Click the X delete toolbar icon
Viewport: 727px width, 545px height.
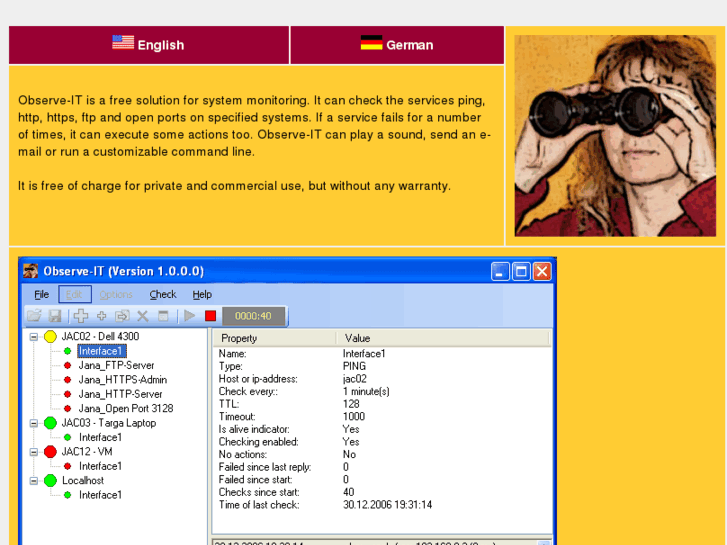[142, 316]
